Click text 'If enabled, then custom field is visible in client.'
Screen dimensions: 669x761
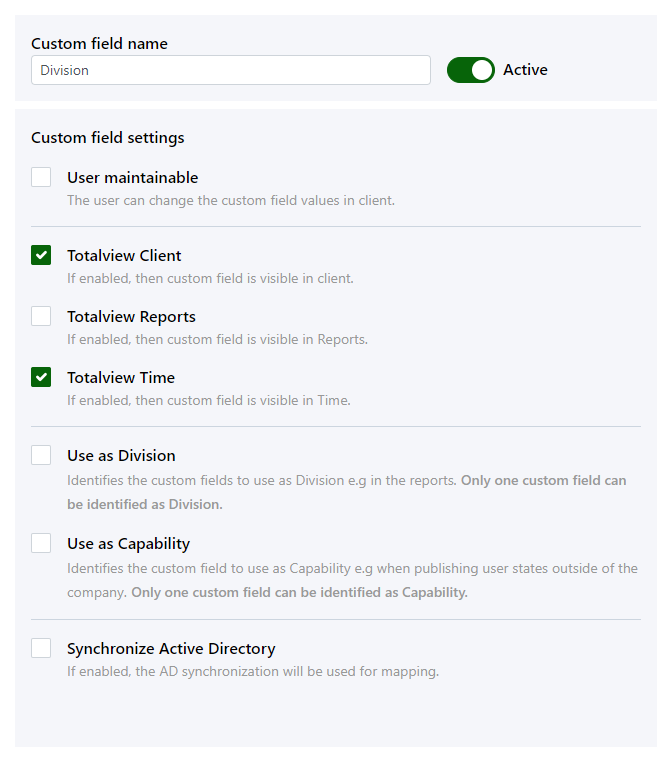pos(210,279)
